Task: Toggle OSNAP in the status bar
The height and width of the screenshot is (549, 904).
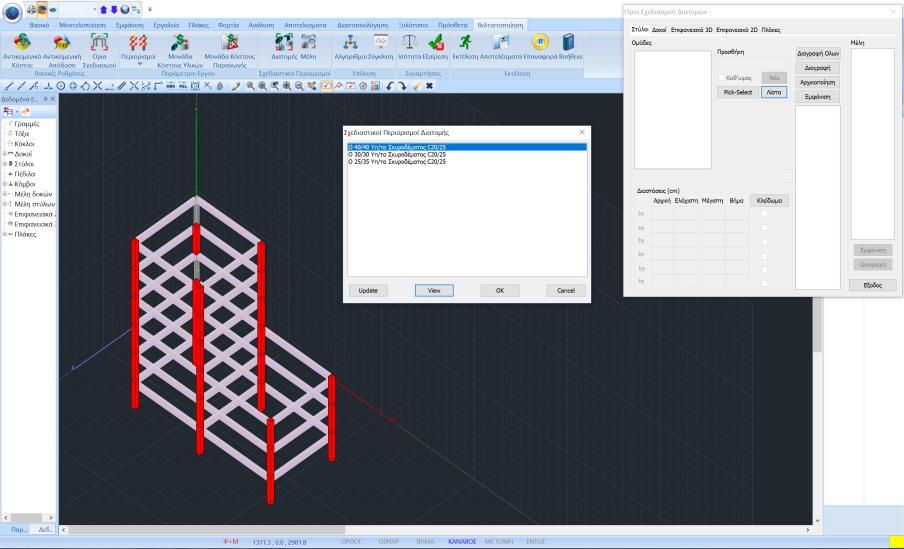Action: 389,542
